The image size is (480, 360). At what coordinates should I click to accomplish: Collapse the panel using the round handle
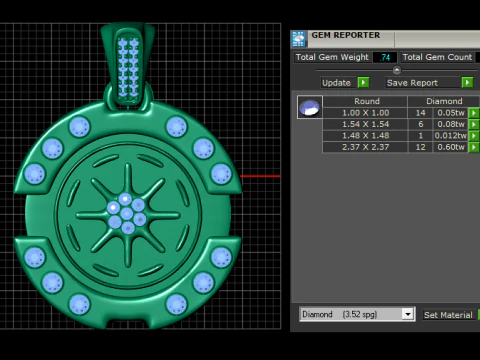(x=397, y=70)
